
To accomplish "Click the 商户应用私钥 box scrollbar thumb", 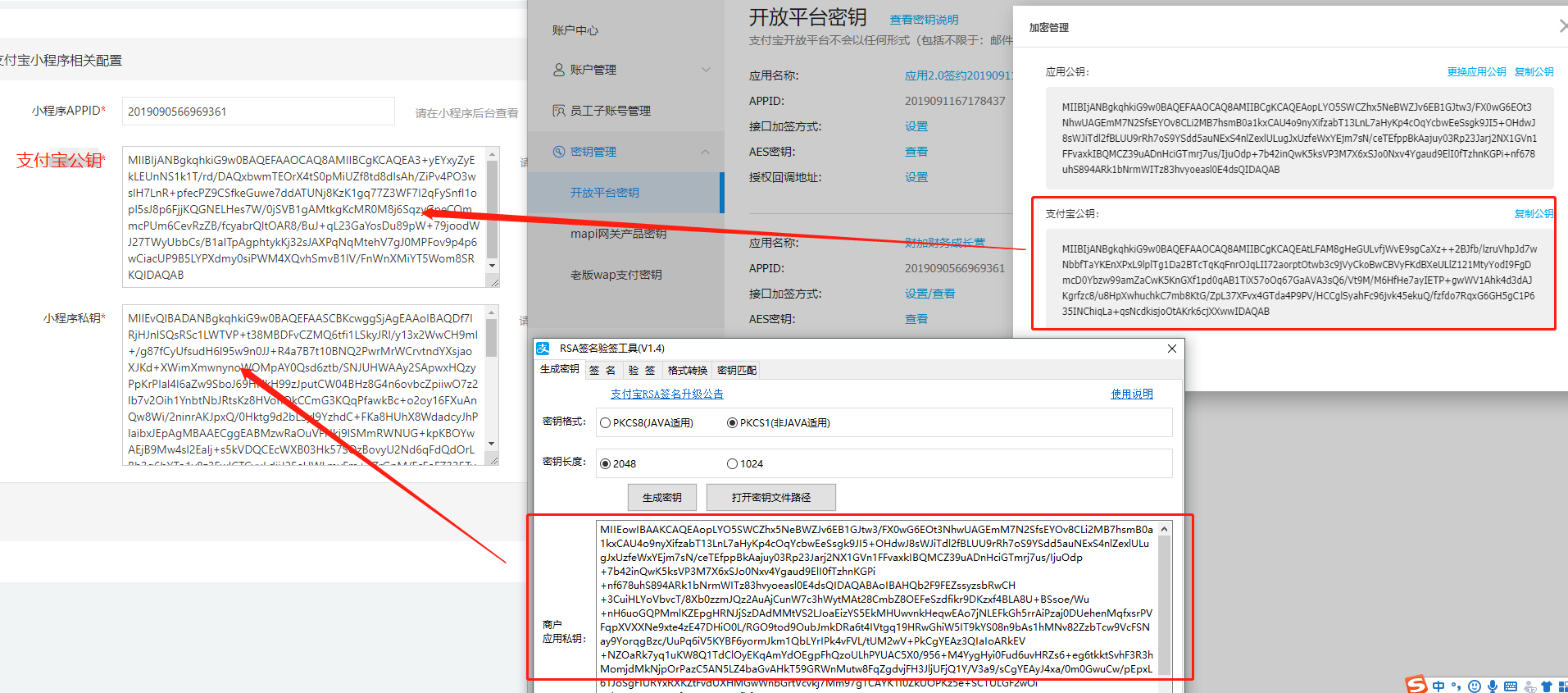I will click(1164, 607).
